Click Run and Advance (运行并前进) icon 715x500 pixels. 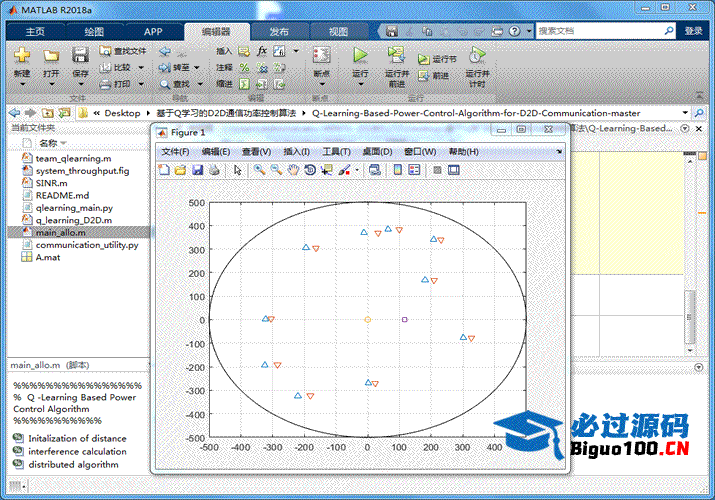pyautogui.click(x=397, y=55)
